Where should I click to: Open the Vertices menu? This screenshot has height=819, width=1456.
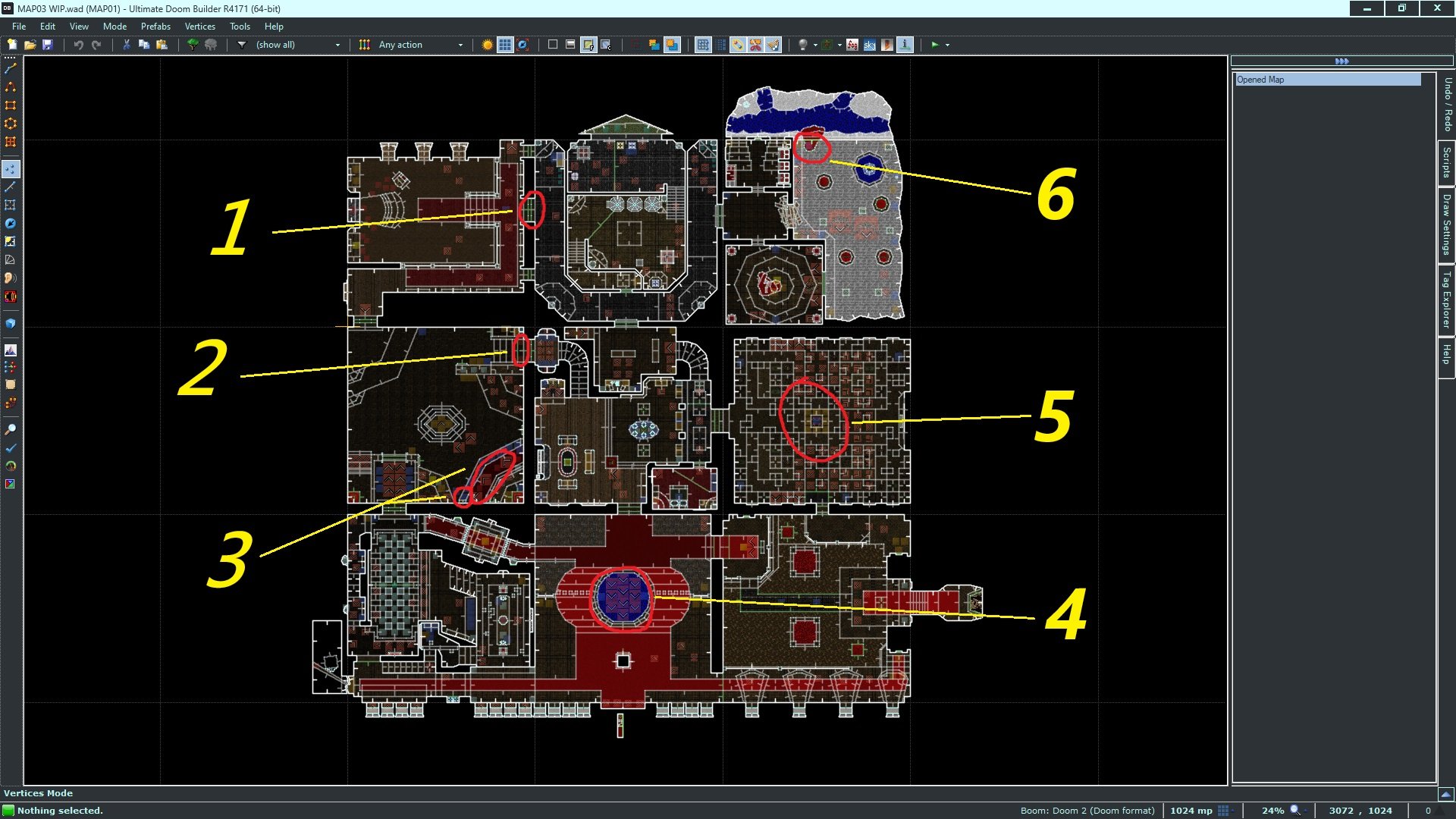tap(200, 26)
